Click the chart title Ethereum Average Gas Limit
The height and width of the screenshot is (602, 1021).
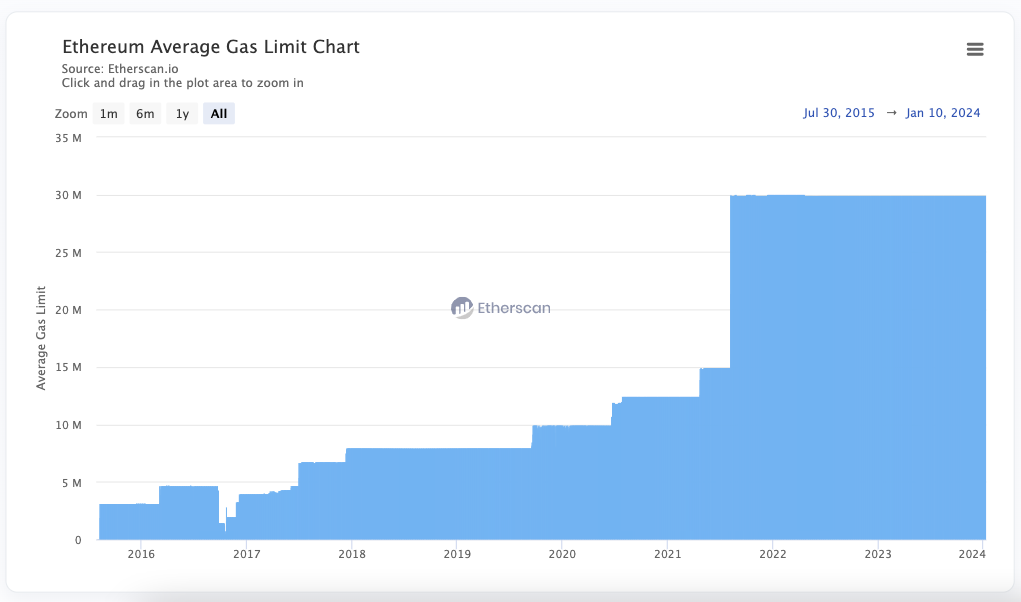(x=211, y=47)
